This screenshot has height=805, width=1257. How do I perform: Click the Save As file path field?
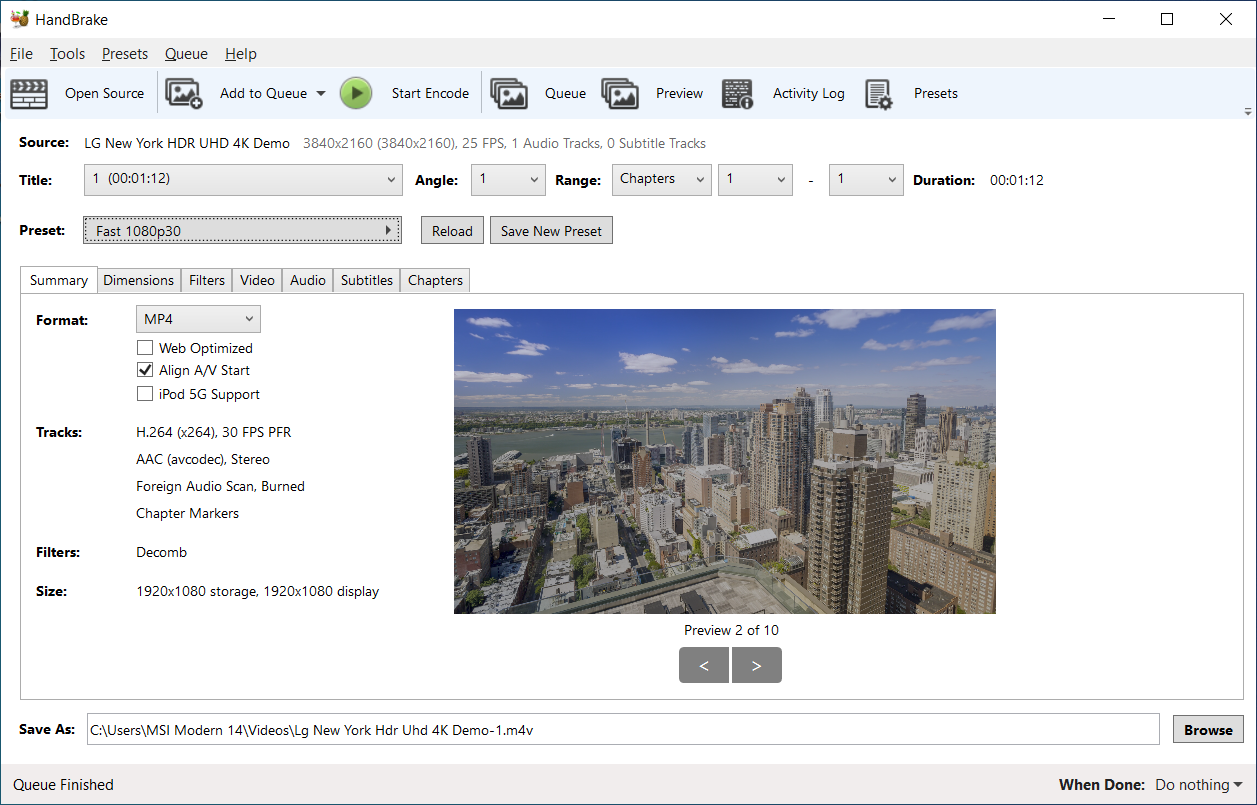(x=623, y=730)
